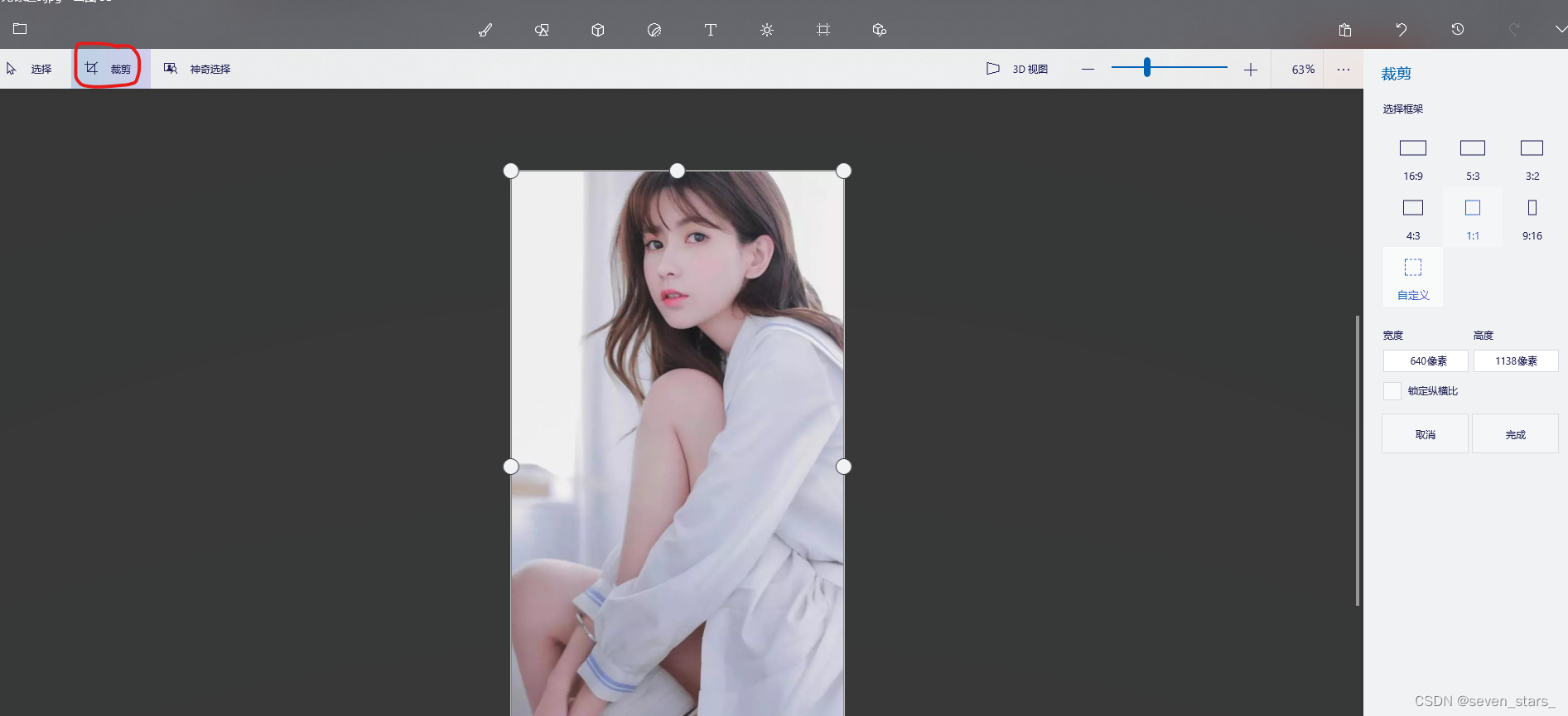This screenshot has width=1568, height=716.
Task: Open the History icon
Action: (x=1458, y=30)
